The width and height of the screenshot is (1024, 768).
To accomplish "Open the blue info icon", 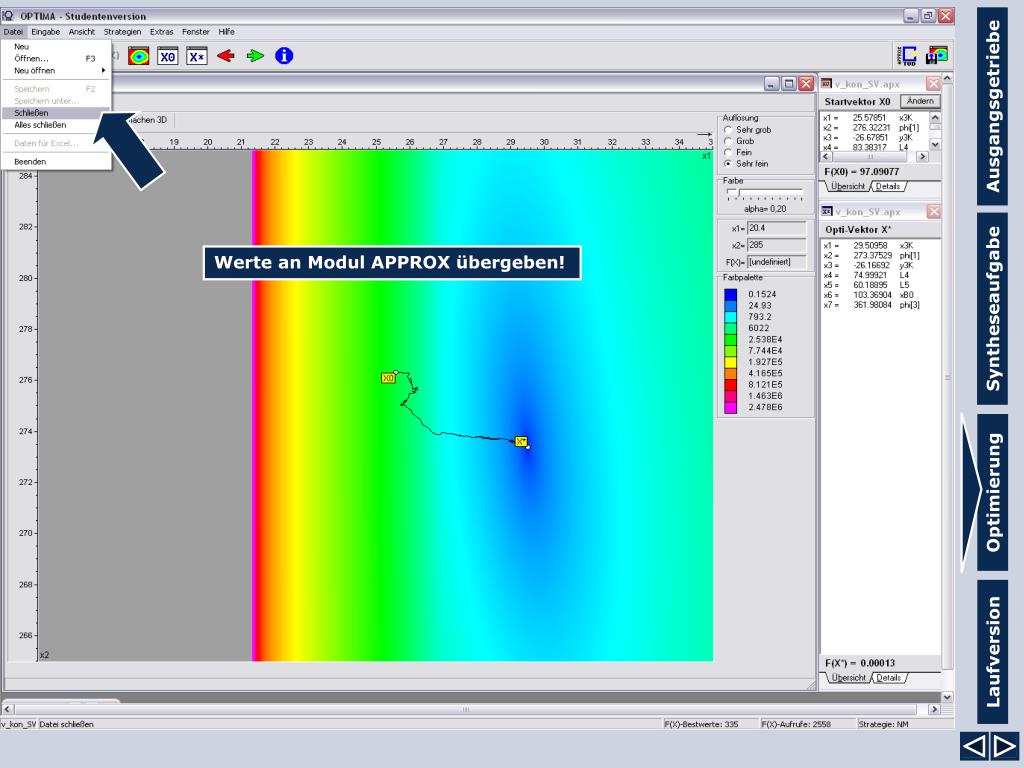I will pos(284,56).
